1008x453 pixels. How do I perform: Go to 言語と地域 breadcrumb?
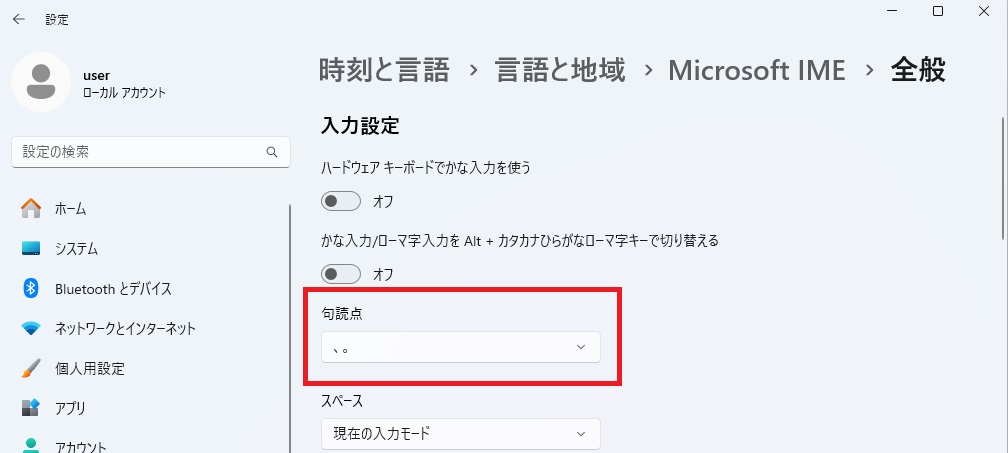[560, 70]
